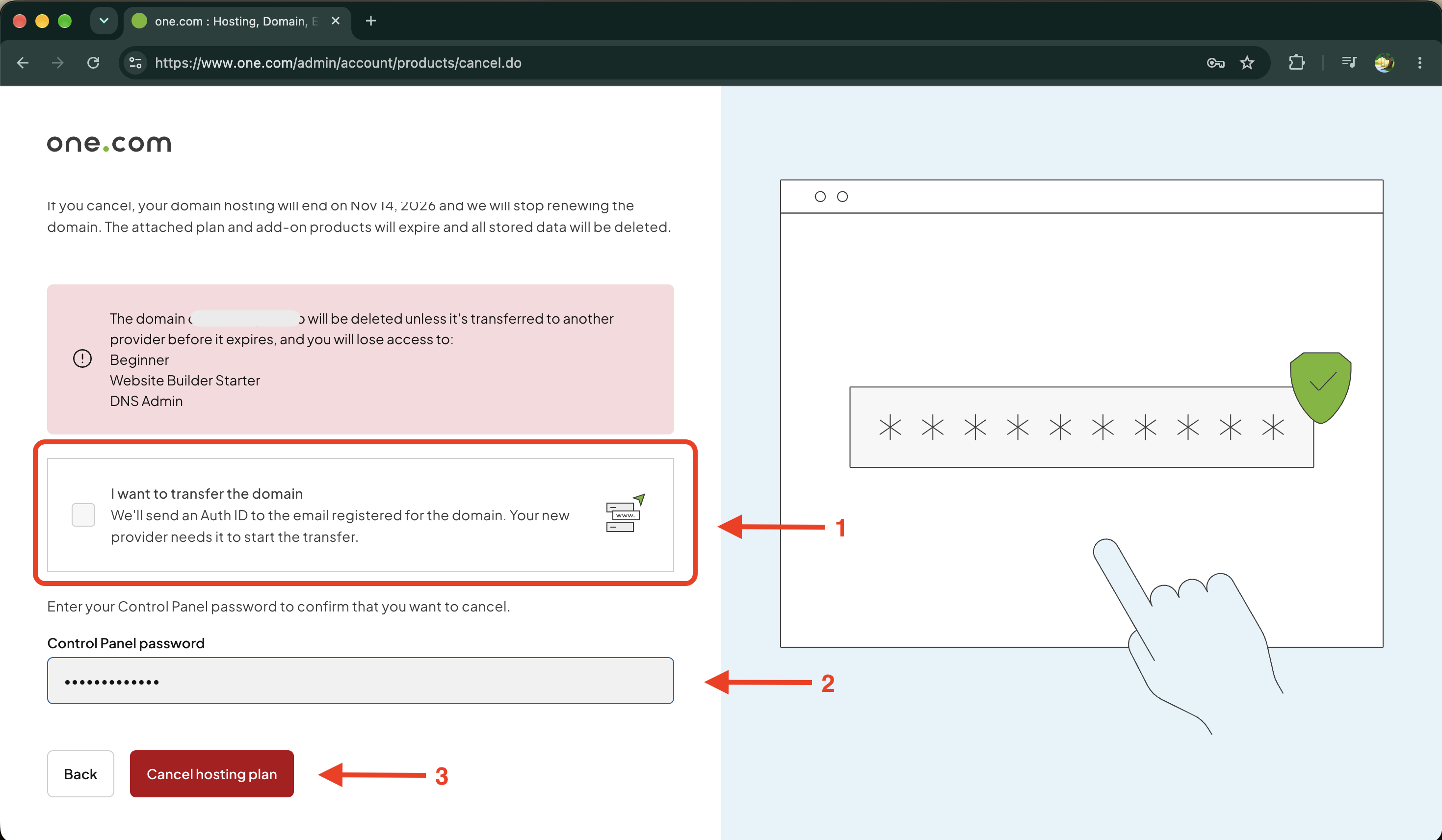Open the one.com logo link
Image resolution: width=1442 pixels, height=840 pixels.
pos(109,144)
